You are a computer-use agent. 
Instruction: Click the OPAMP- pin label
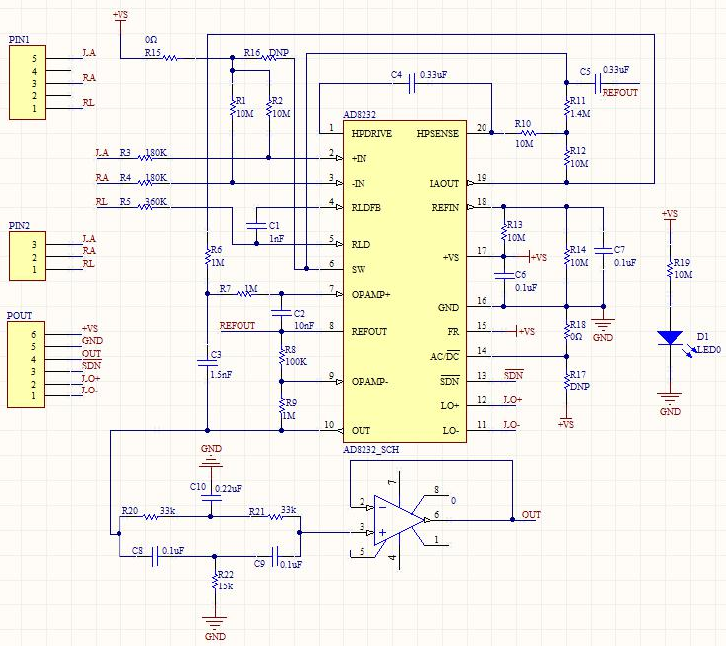tap(369, 382)
